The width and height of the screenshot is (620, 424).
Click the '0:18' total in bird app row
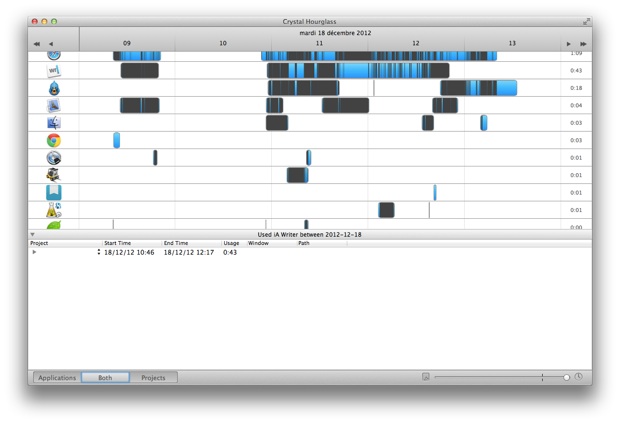[576, 88]
